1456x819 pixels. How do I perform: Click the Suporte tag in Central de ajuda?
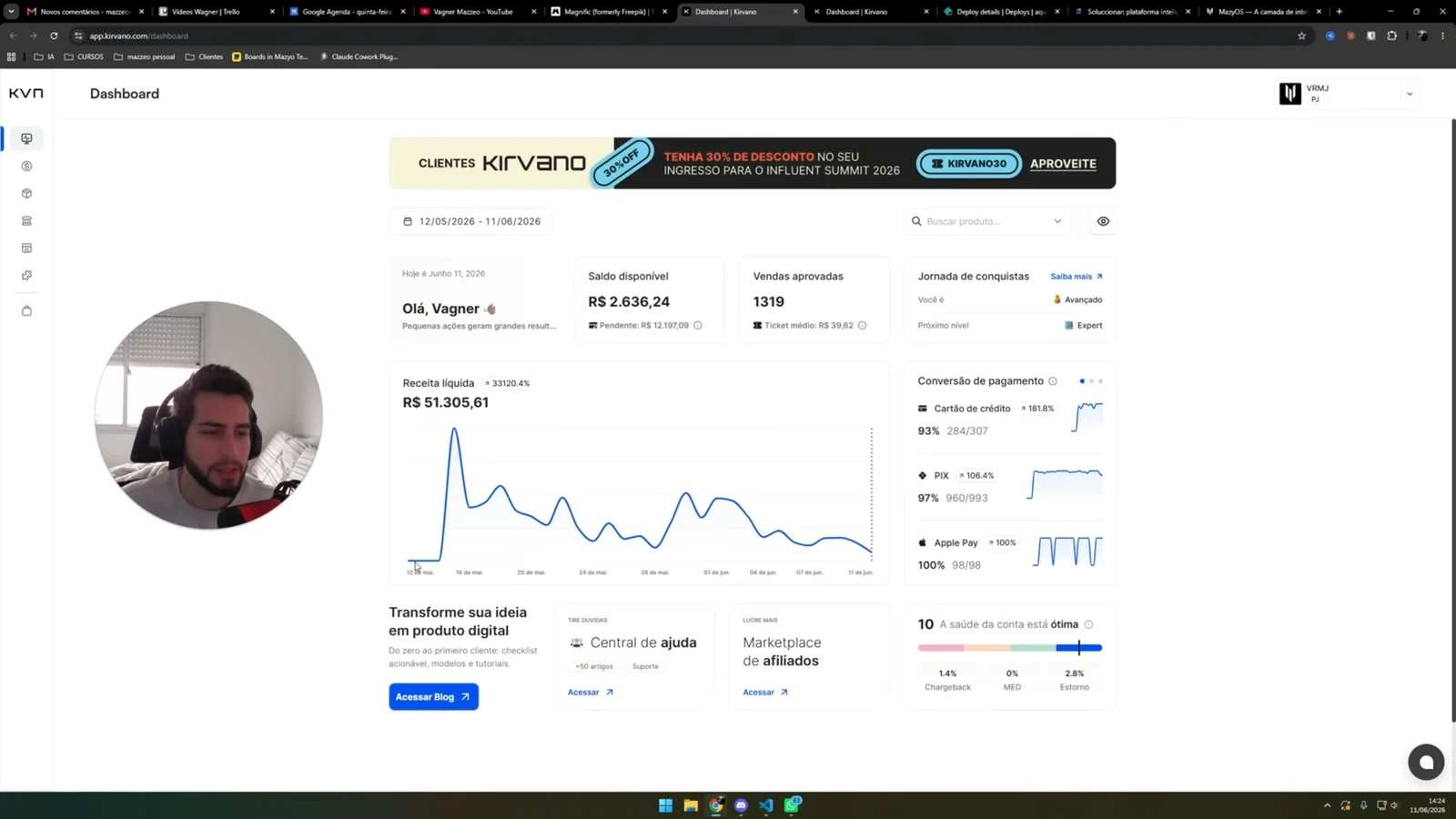[x=645, y=667]
